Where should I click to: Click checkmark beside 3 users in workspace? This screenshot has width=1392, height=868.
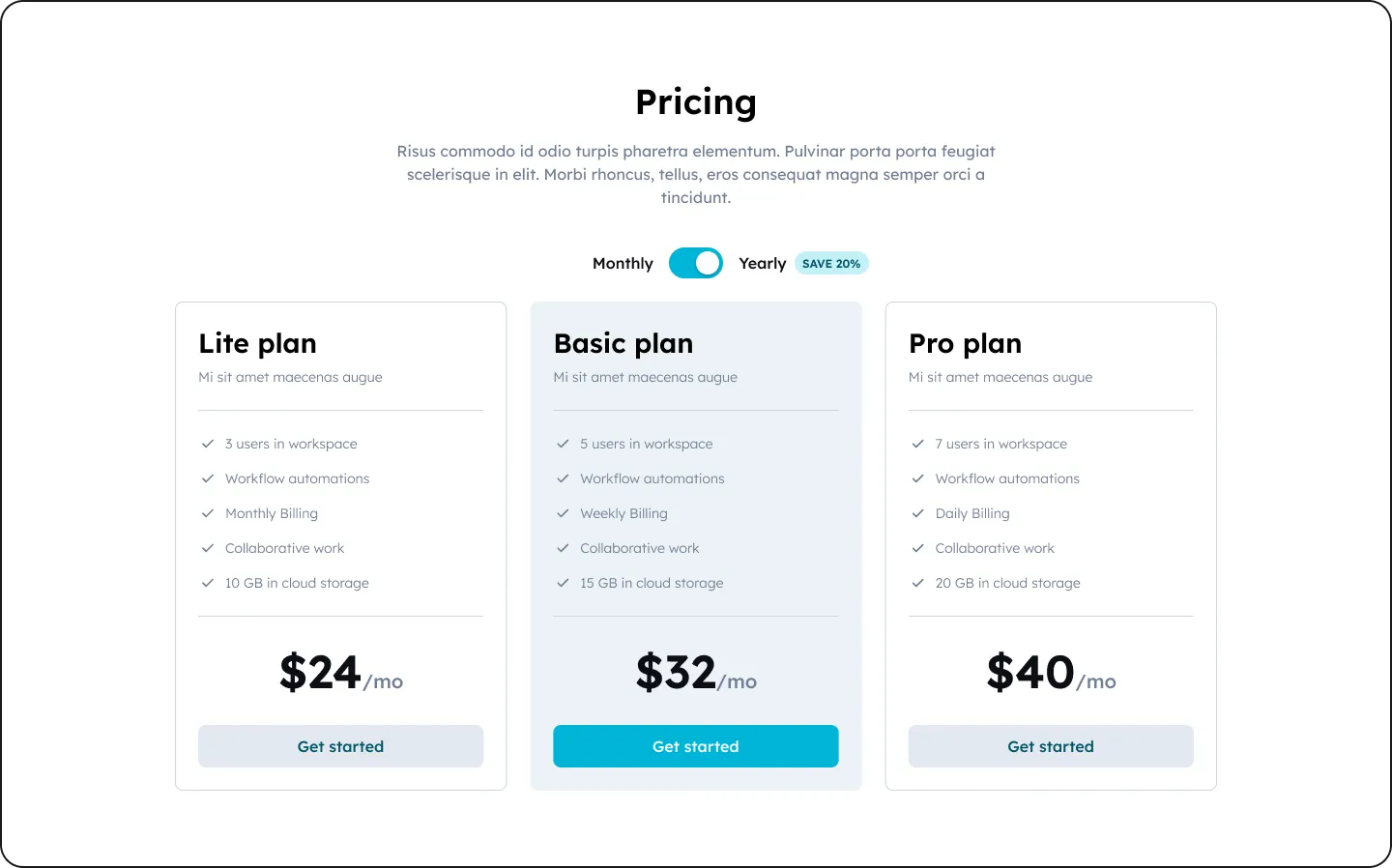pyautogui.click(x=207, y=444)
